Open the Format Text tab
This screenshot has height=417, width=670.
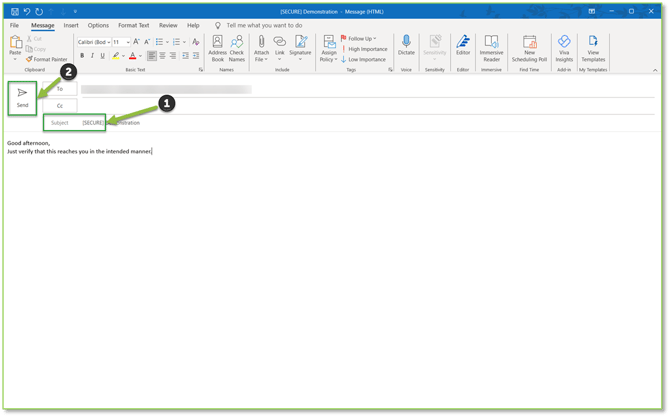click(133, 25)
